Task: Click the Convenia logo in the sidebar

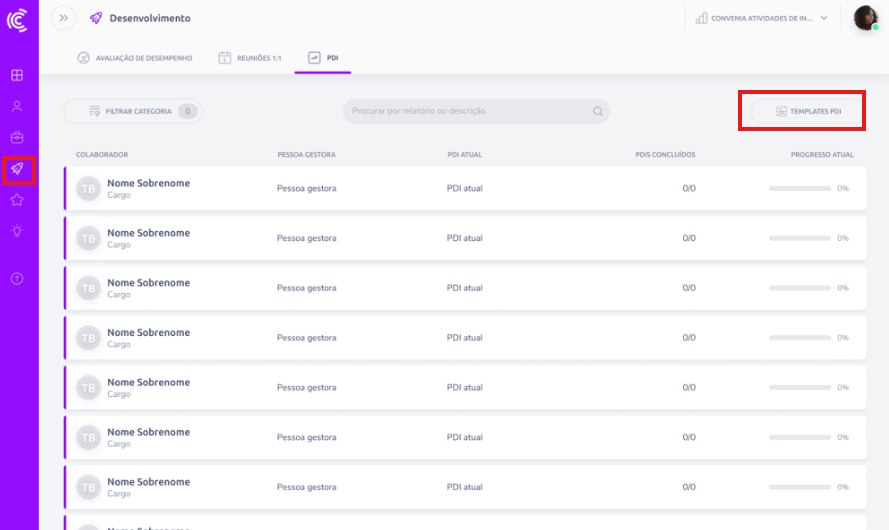Action: pyautogui.click(x=18, y=19)
